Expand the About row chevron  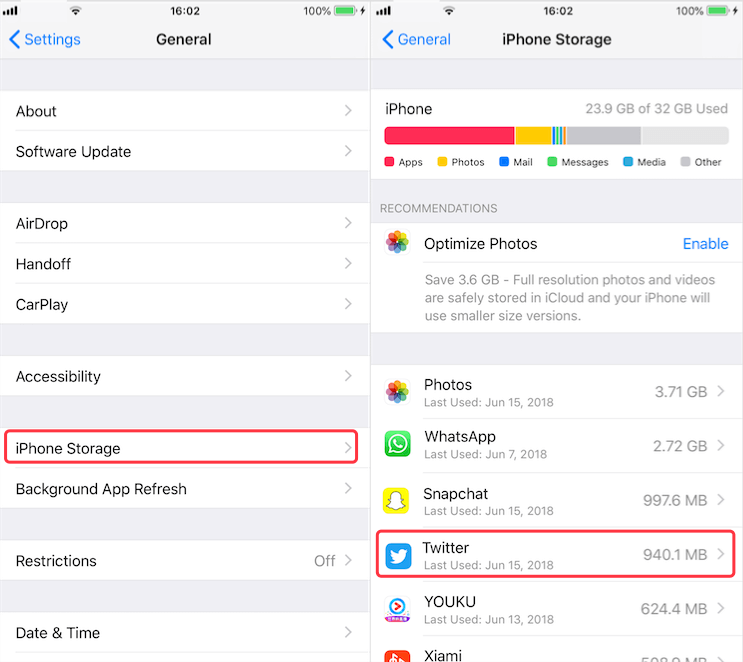(x=348, y=111)
